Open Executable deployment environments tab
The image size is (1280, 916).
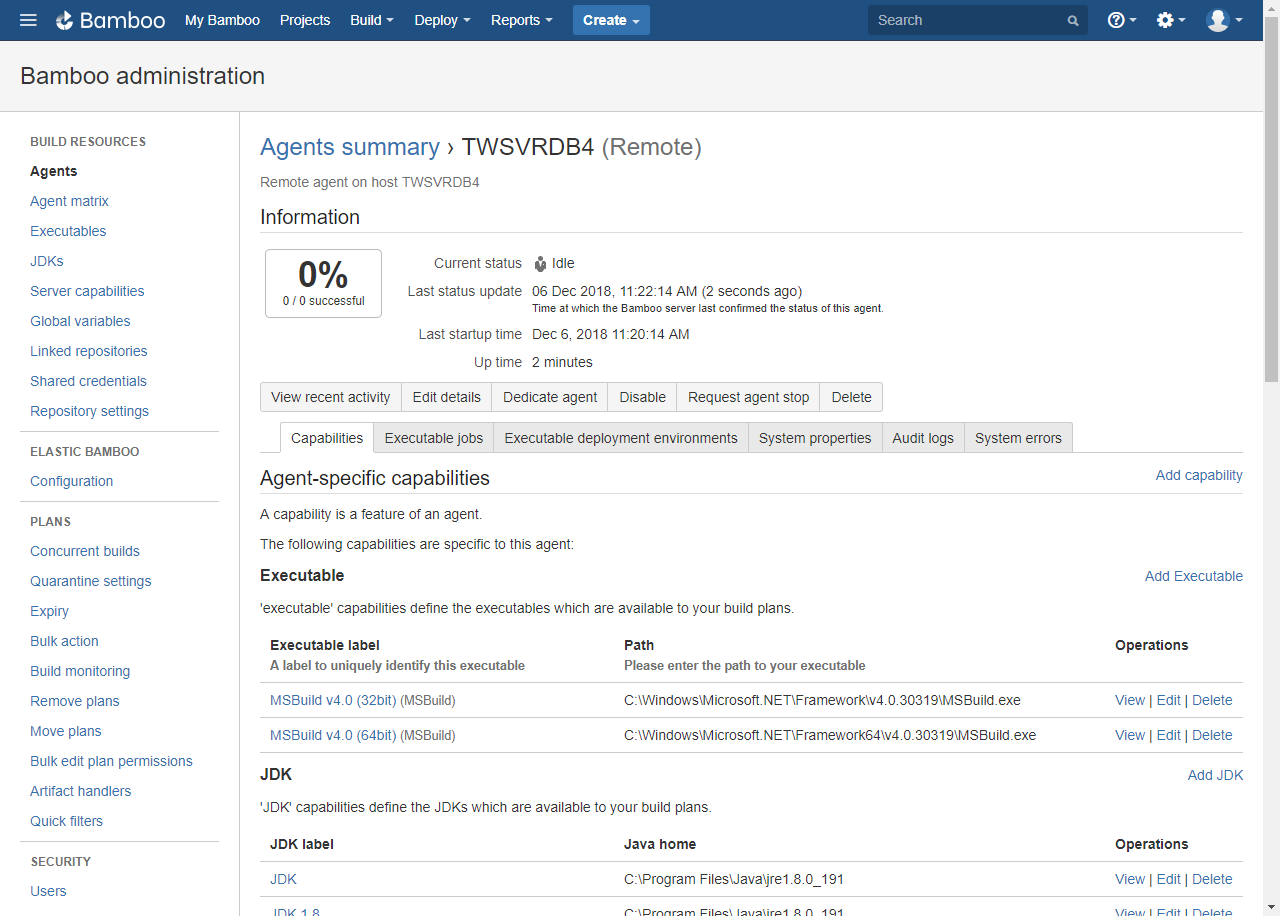tap(621, 438)
